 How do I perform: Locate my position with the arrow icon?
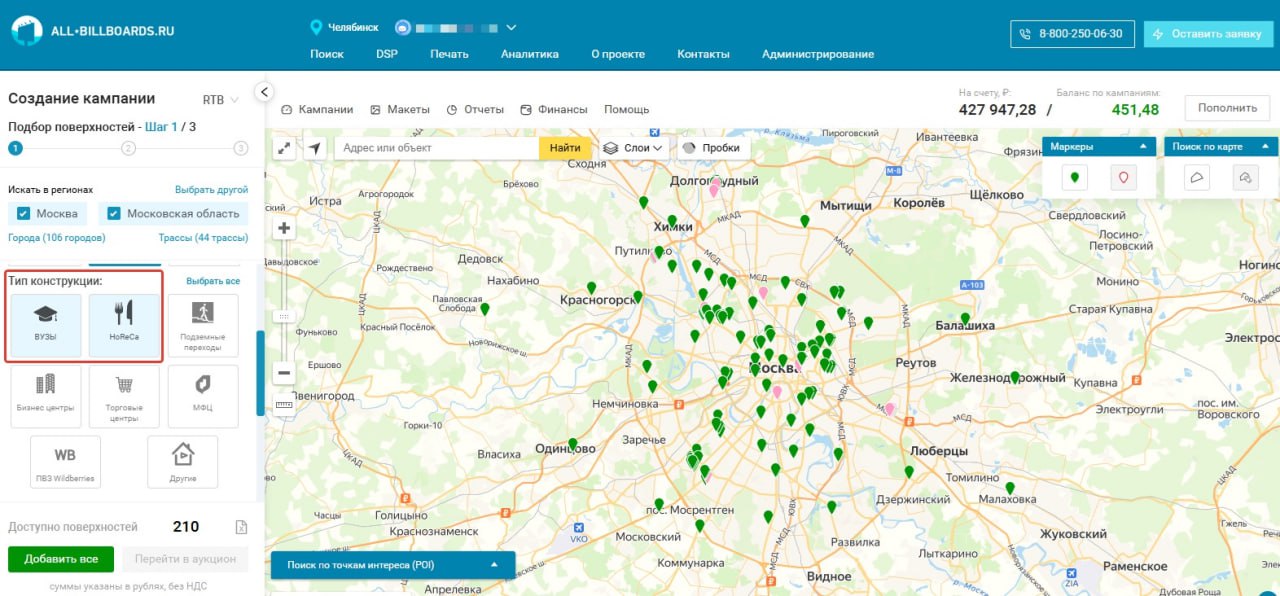(x=315, y=148)
